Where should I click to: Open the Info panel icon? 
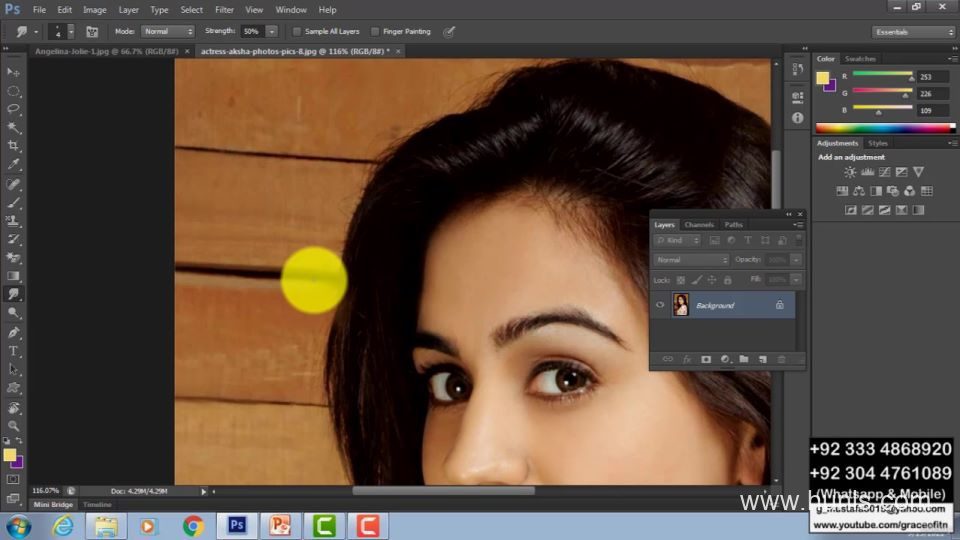(797, 118)
